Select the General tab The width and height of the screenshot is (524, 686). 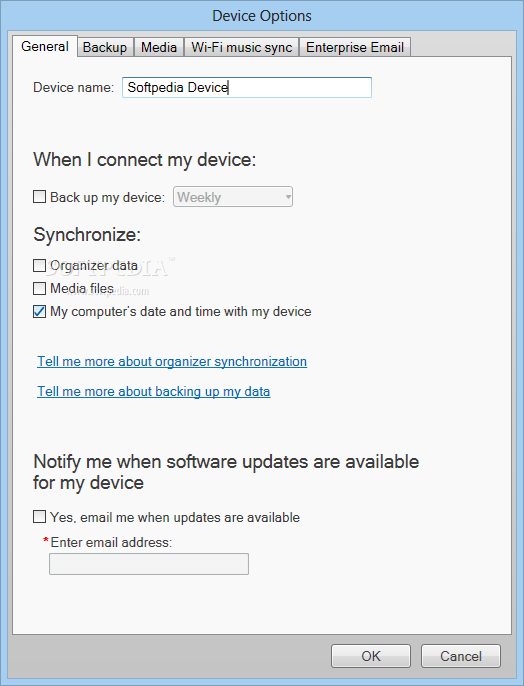point(45,46)
